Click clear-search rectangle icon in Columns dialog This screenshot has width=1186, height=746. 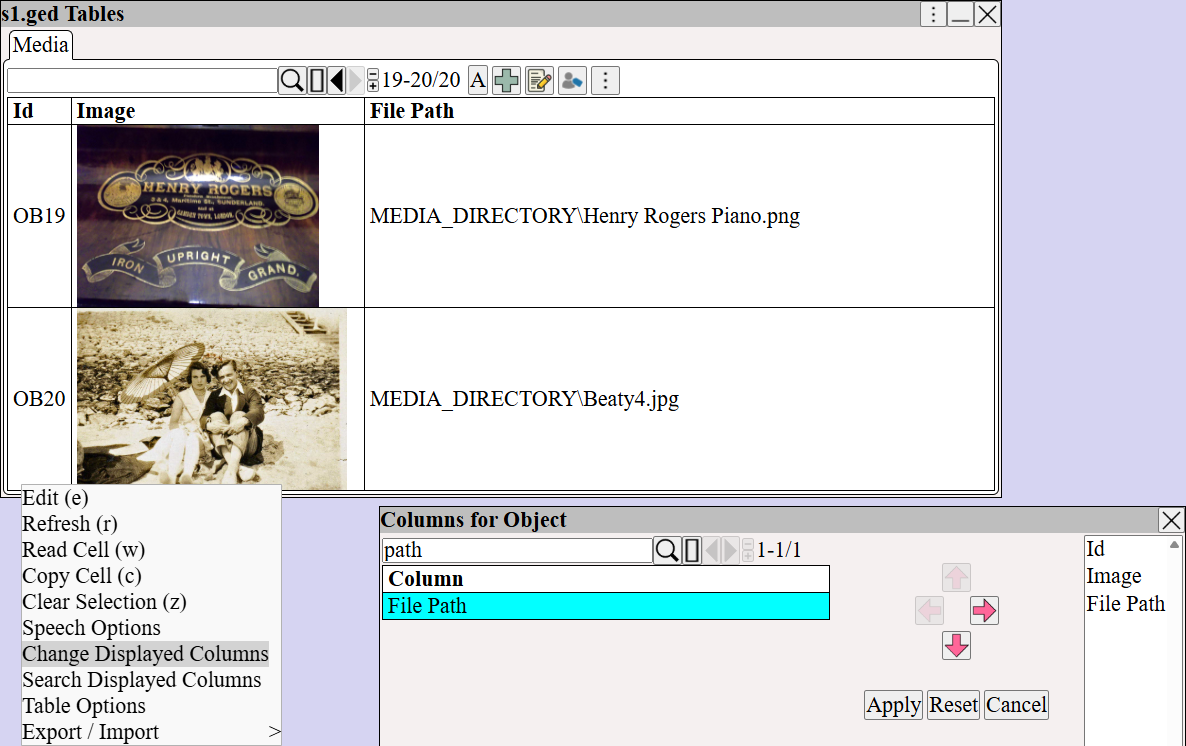click(691, 550)
